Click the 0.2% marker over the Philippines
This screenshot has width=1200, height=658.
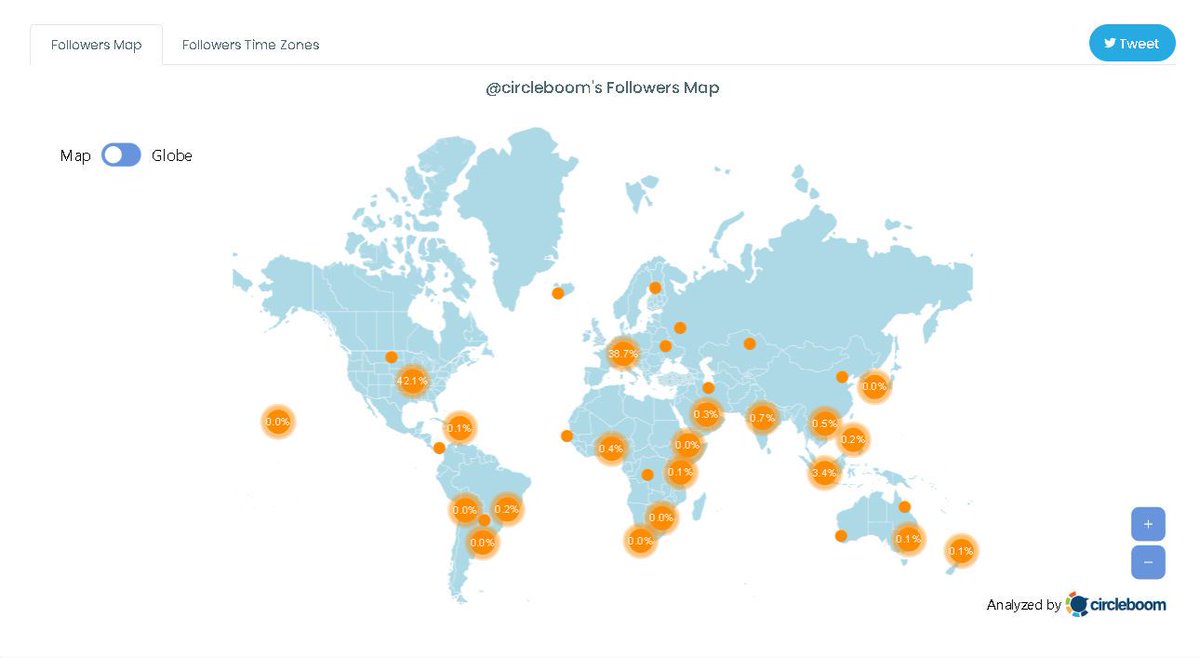pos(853,439)
